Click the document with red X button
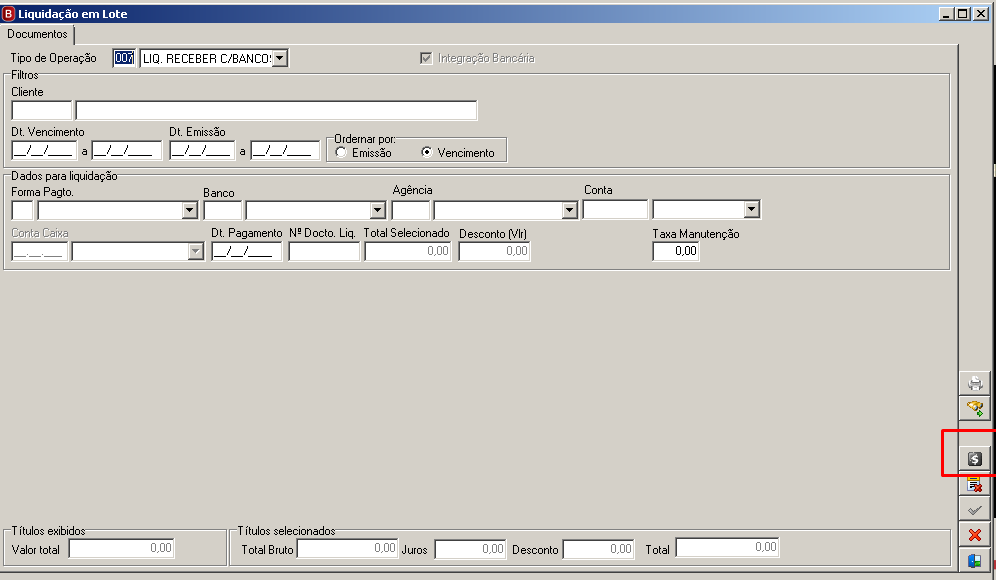The width and height of the screenshot is (996, 580). 974,485
